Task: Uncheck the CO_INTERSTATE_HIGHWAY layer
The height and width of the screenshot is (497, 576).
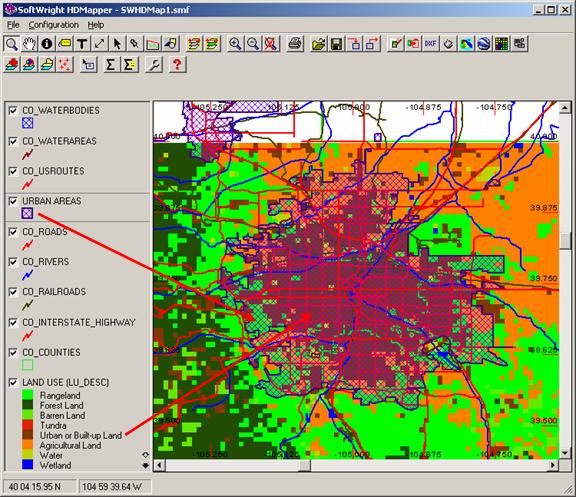Action: [13, 323]
